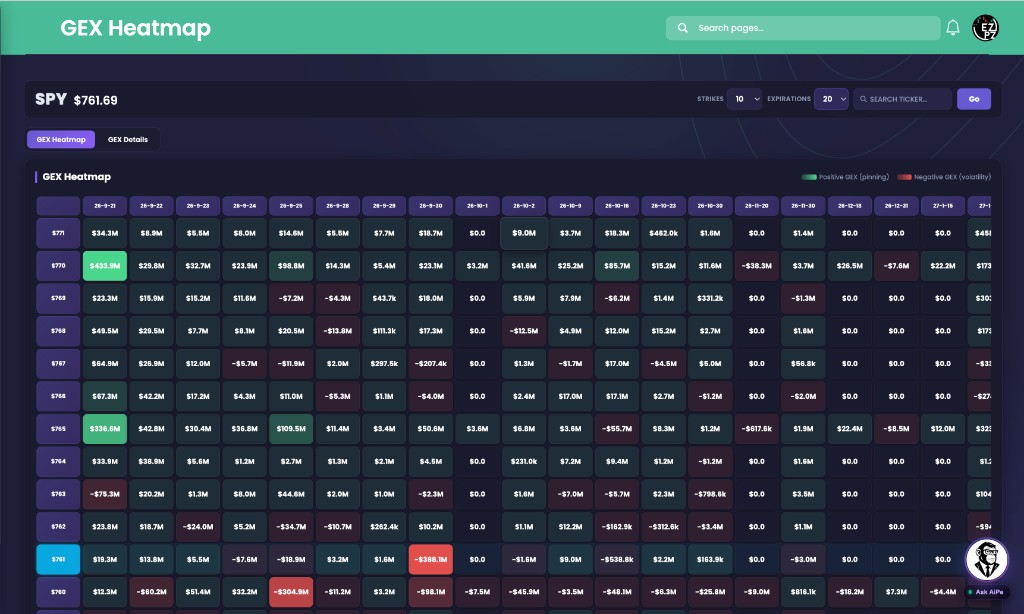This screenshot has height=614, width=1024.
Task: Click the SPY ticker title
Action: coord(51,99)
